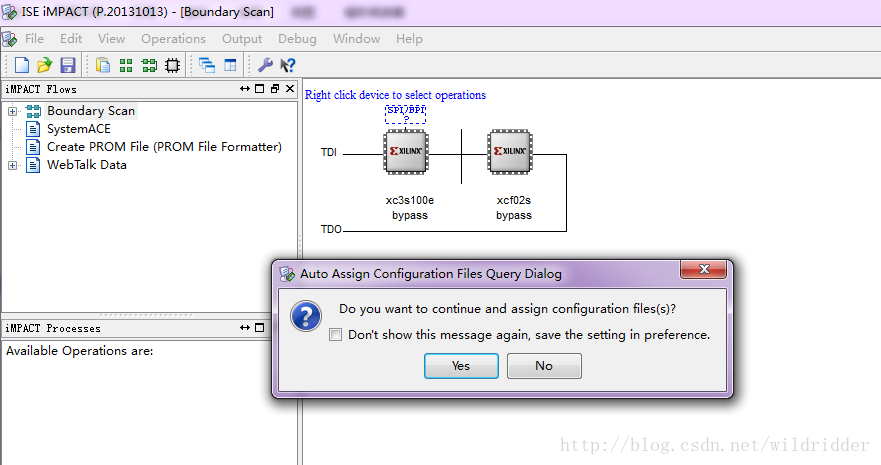The width and height of the screenshot is (881, 465).
Task: Open the Edit menu
Action: pyautogui.click(x=71, y=39)
